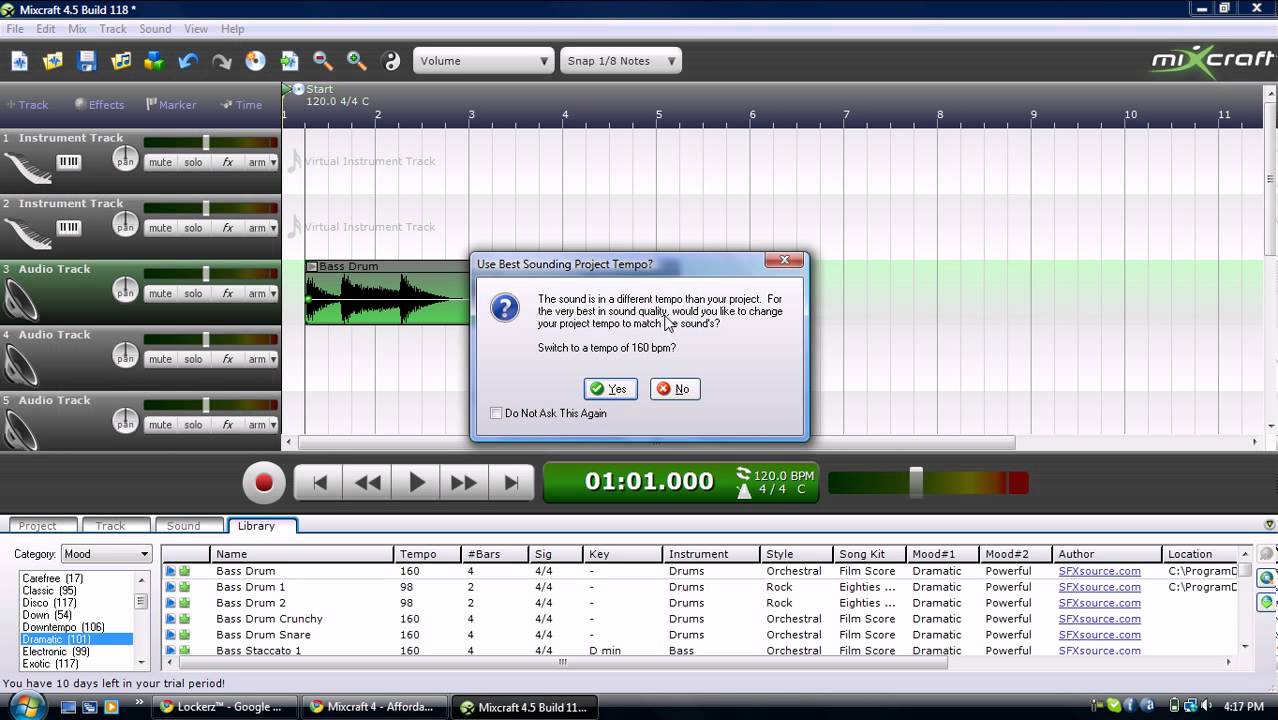
Task: Click the blue preview play icon for Bass Drum Crunchy
Action: [170, 619]
